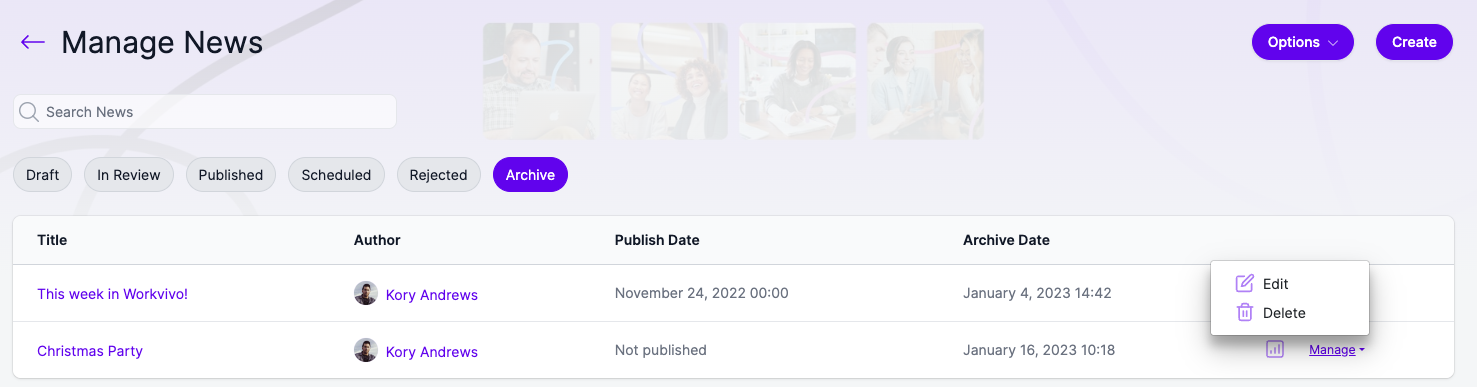Open the Christmas Party article link
1477x387 pixels.
(90, 351)
